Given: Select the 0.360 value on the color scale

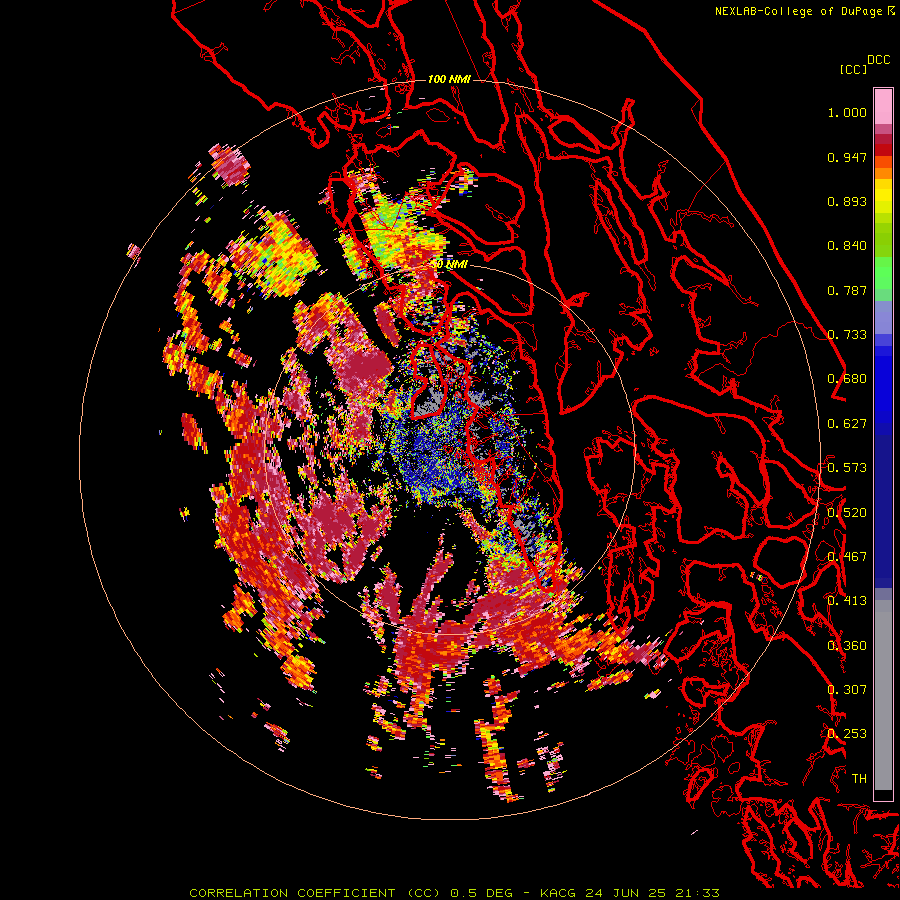Looking at the screenshot, I should coord(847,646).
